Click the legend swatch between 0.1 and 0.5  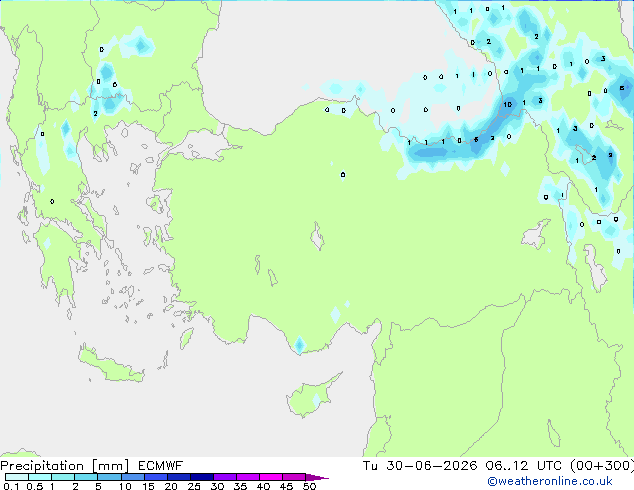17,477
